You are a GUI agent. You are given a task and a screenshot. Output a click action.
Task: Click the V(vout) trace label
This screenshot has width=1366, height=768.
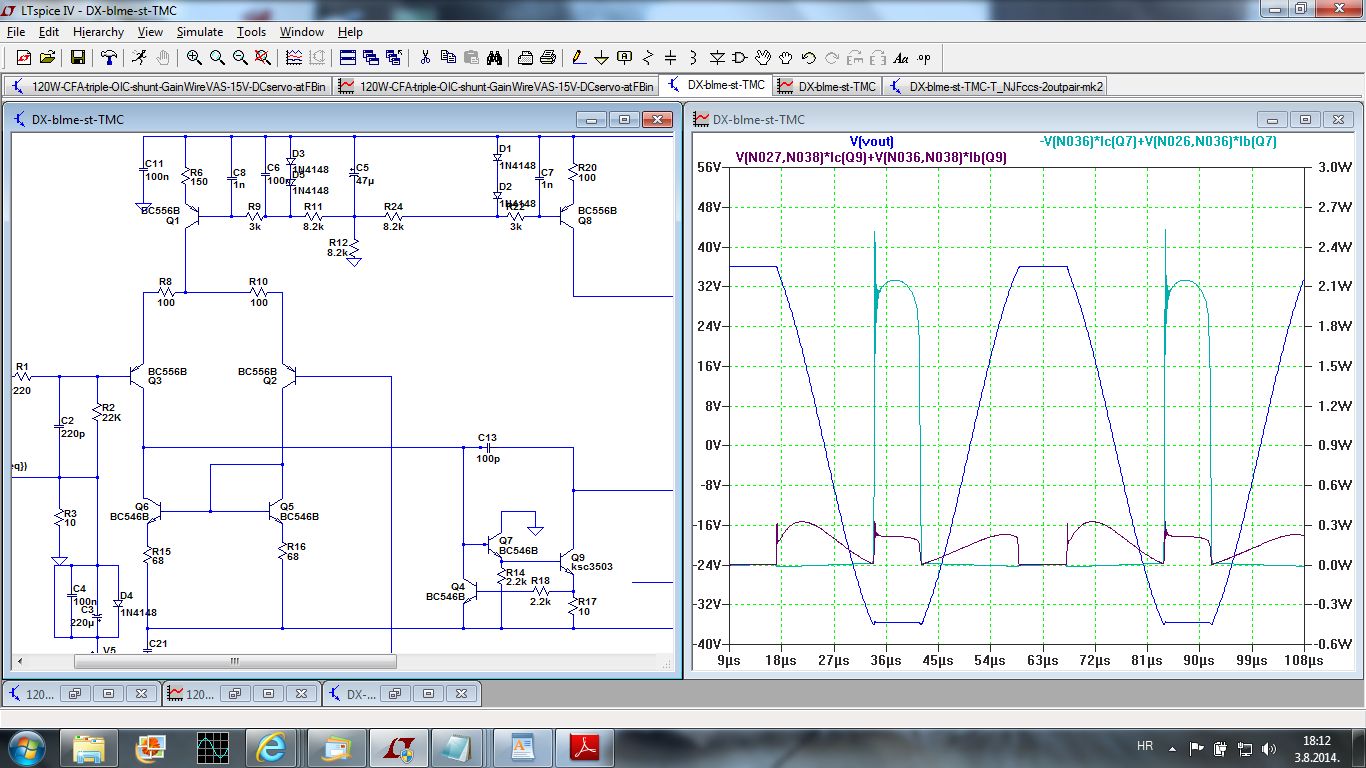(871, 141)
